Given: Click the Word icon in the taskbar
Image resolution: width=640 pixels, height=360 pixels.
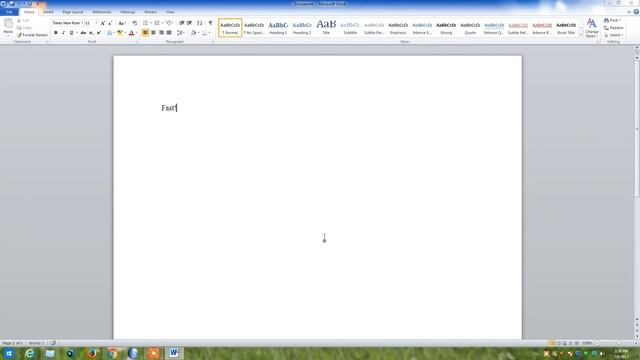Looking at the screenshot, I should click(174, 353).
